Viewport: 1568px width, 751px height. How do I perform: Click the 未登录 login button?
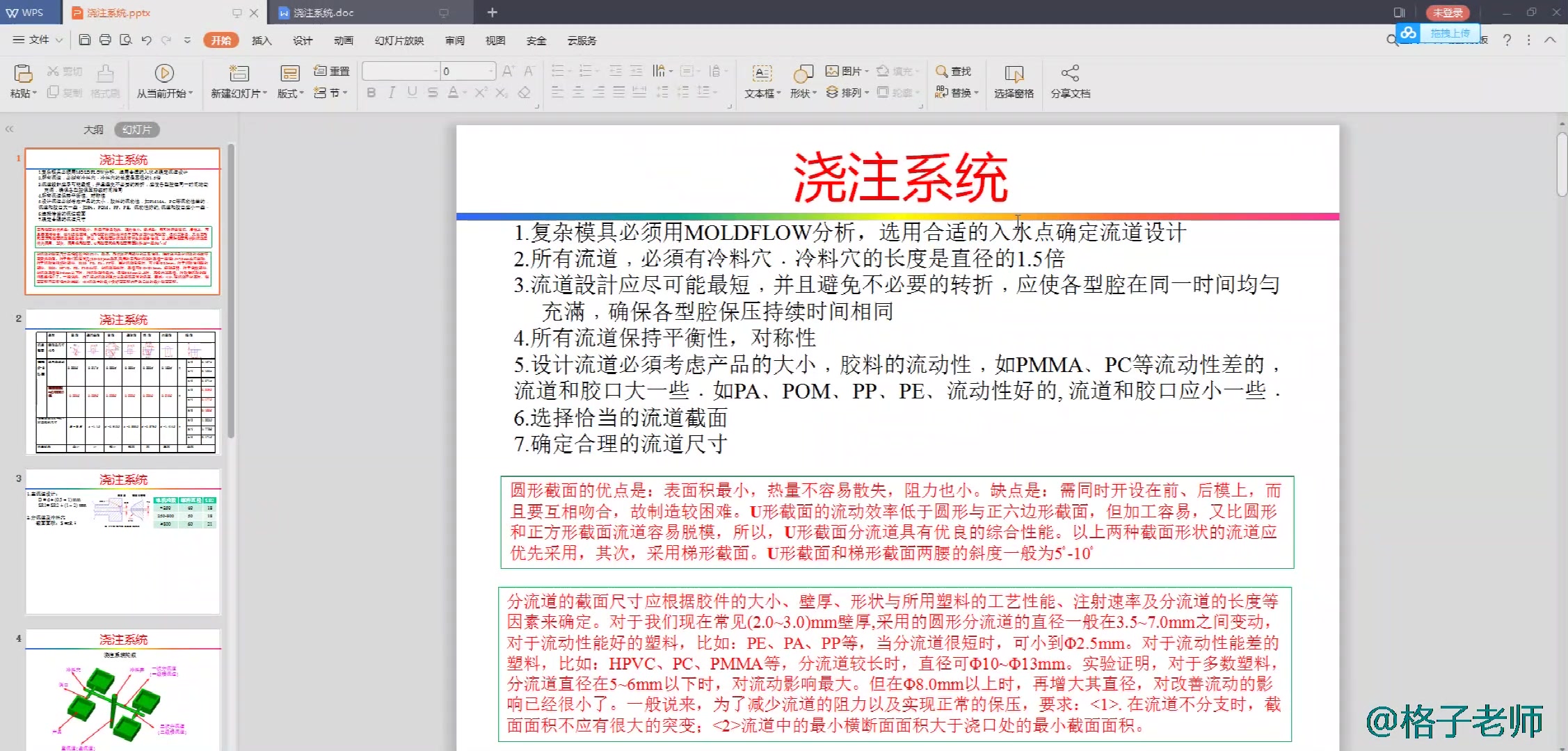(x=1448, y=12)
